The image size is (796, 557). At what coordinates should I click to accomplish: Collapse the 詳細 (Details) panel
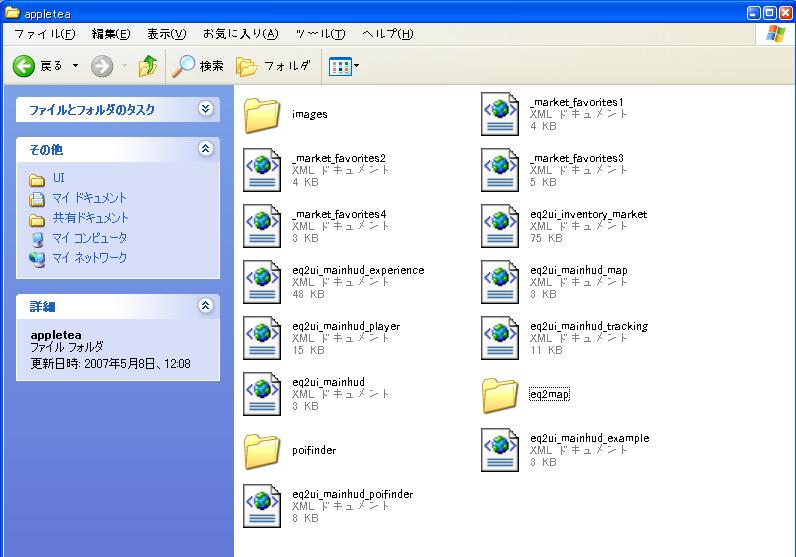point(205,306)
